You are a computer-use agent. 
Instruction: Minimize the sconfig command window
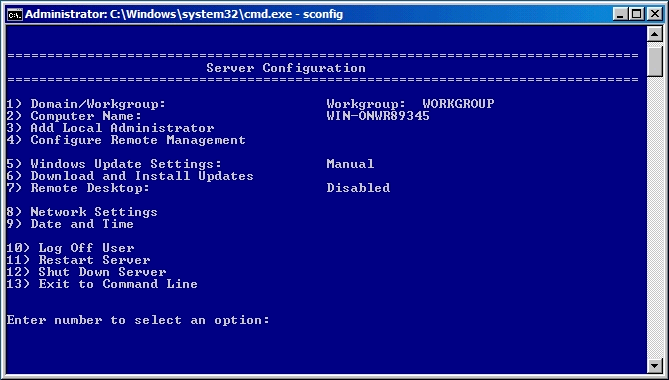click(x=620, y=14)
